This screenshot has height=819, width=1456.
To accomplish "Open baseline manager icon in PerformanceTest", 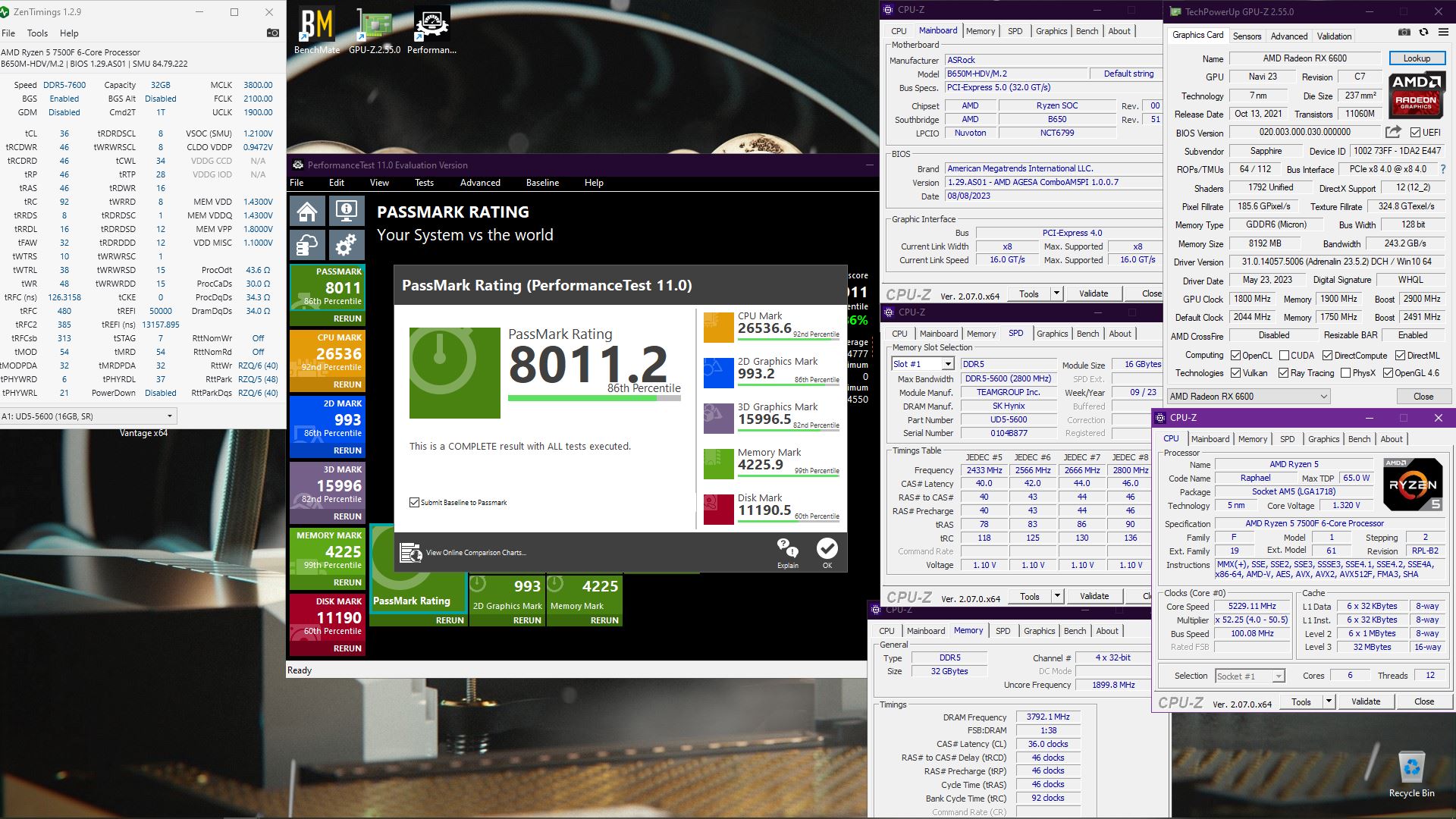I will 307,245.
